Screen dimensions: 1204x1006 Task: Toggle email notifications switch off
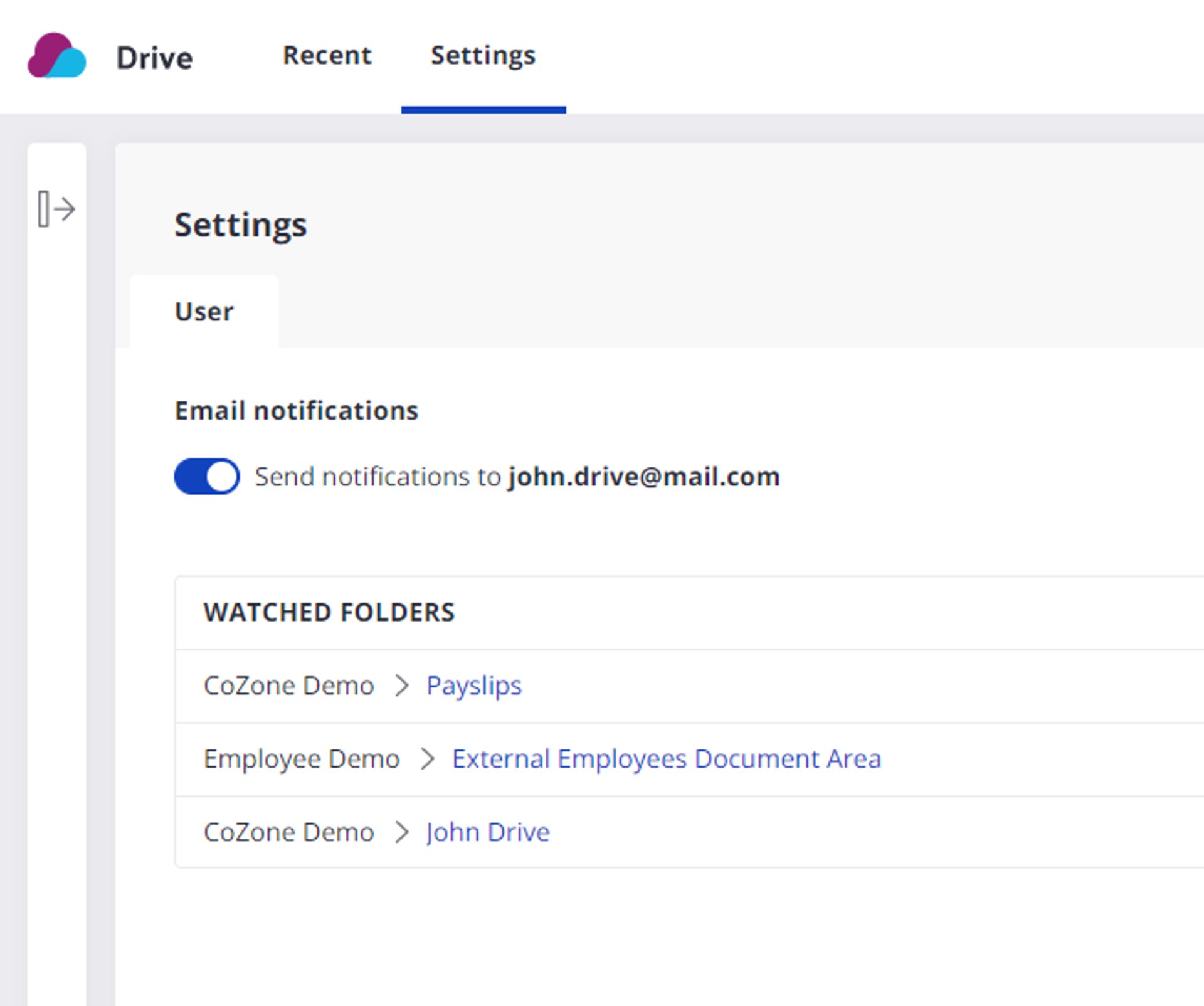[x=207, y=477]
